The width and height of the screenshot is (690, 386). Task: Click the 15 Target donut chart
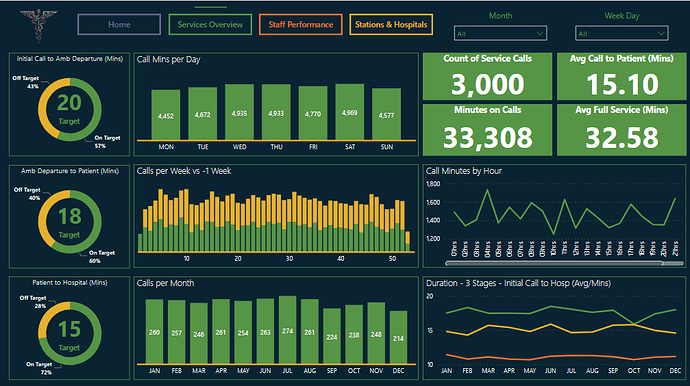pos(70,334)
